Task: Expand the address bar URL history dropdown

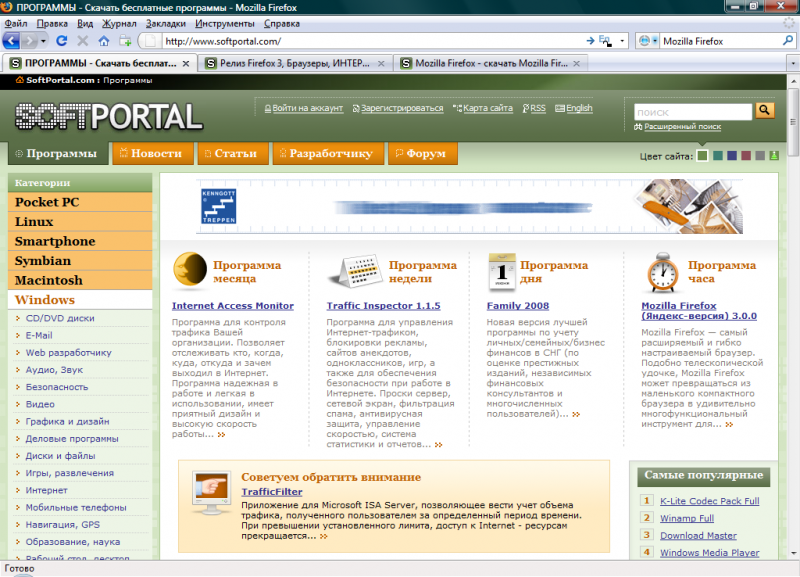Action: point(622,41)
